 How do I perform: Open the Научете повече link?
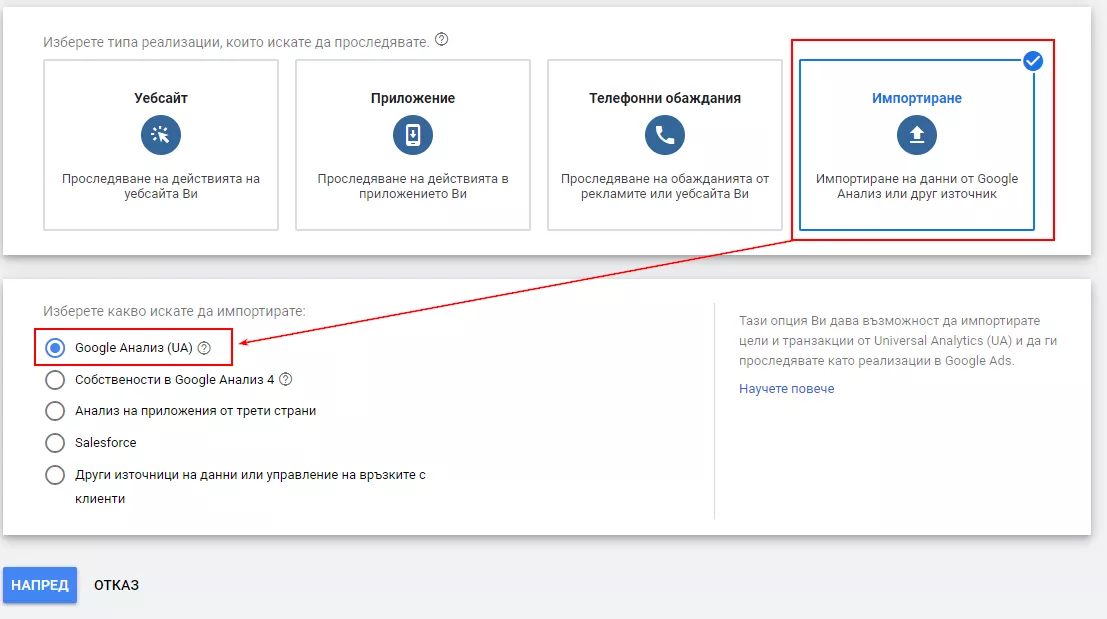pyautogui.click(x=786, y=389)
